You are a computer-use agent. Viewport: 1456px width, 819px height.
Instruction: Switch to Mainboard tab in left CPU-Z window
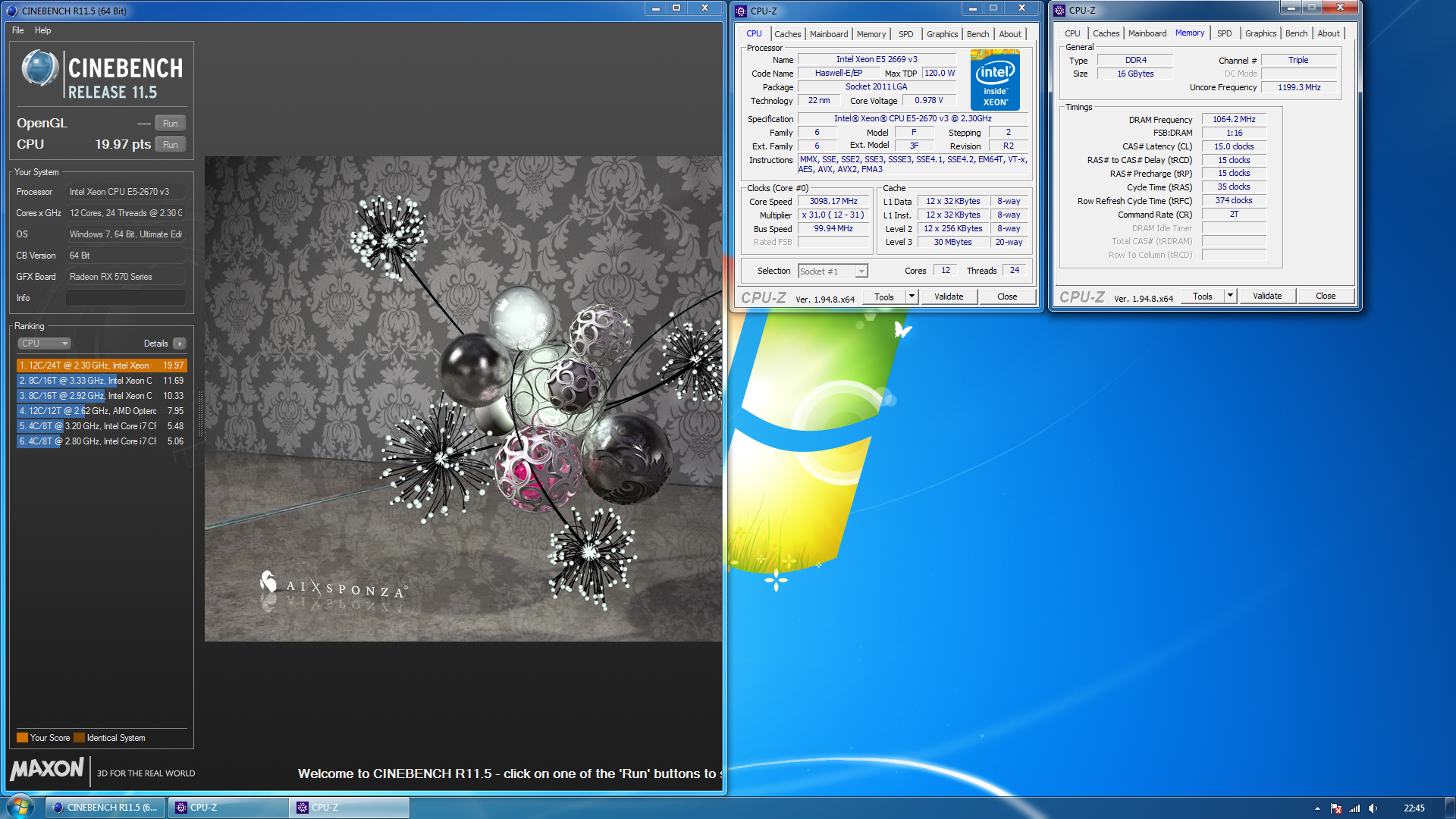(828, 34)
